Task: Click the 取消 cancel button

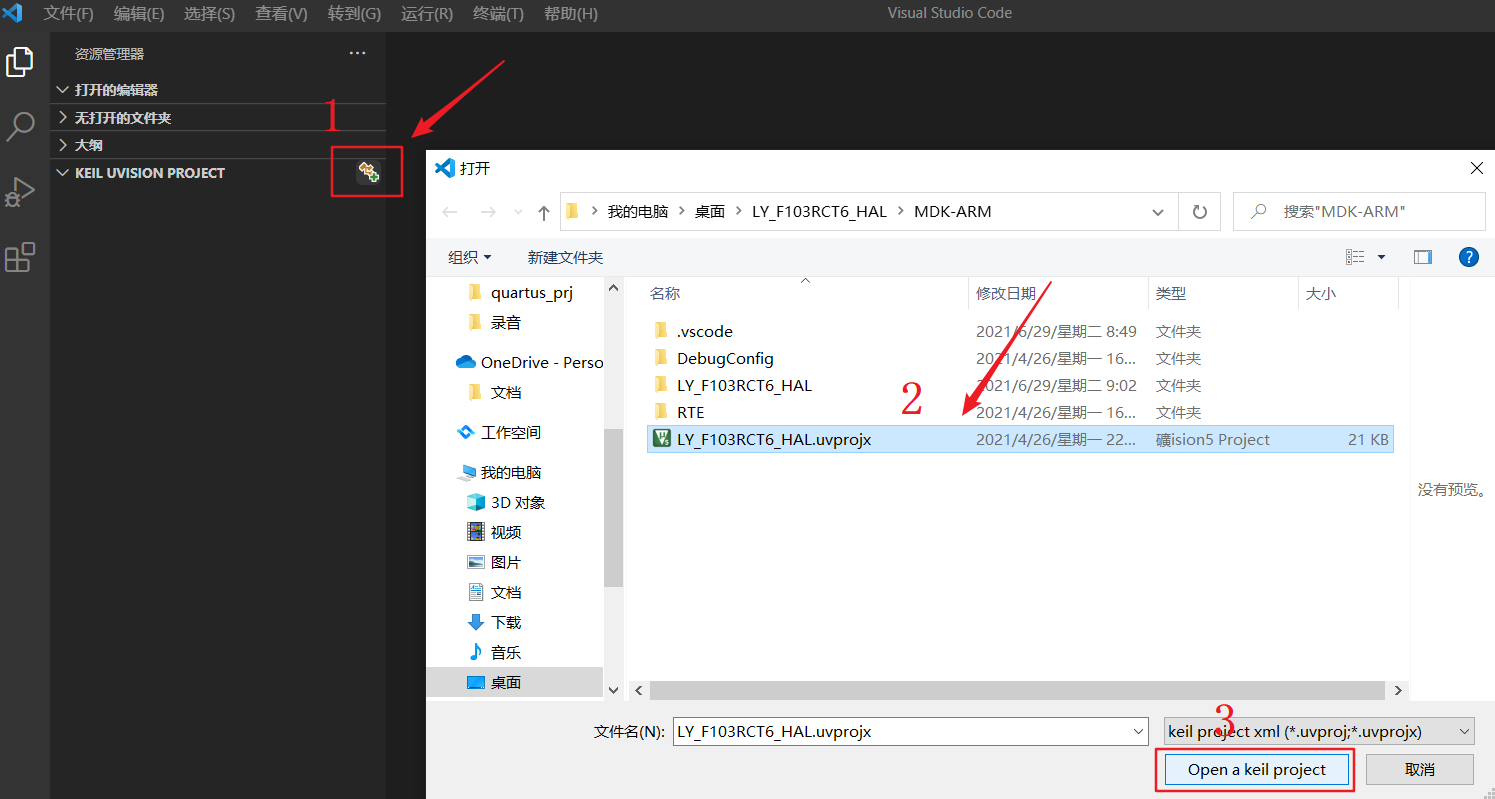Action: pyautogui.click(x=1419, y=769)
